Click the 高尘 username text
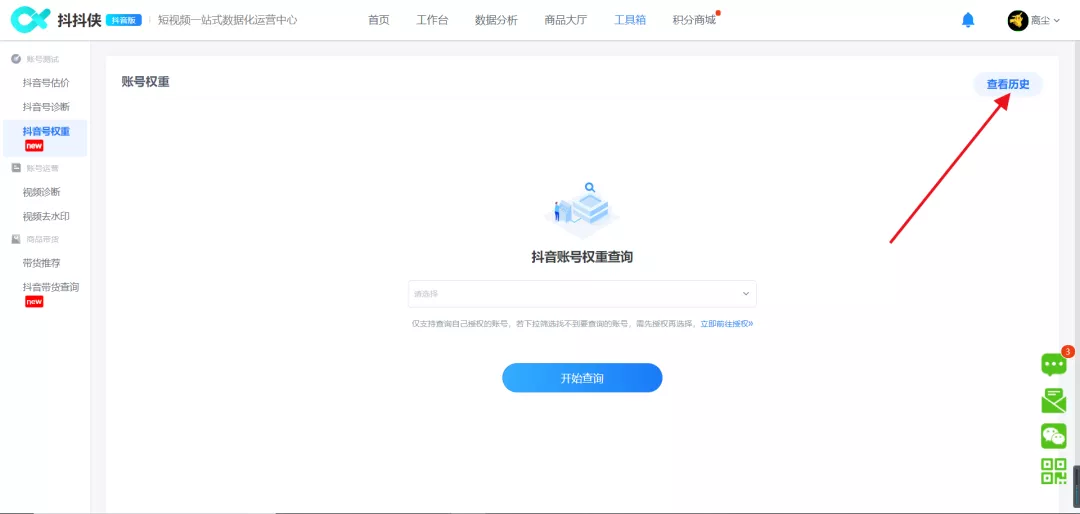This screenshot has width=1080, height=514. click(1040, 21)
